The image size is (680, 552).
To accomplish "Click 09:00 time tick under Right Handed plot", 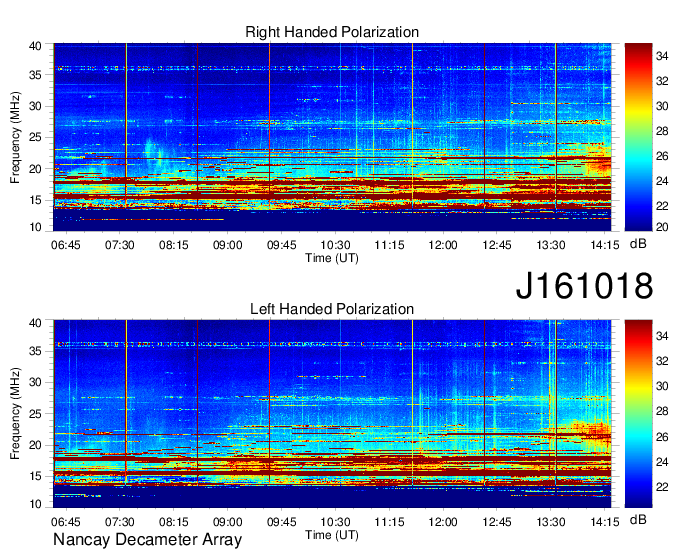I will pos(227,245).
